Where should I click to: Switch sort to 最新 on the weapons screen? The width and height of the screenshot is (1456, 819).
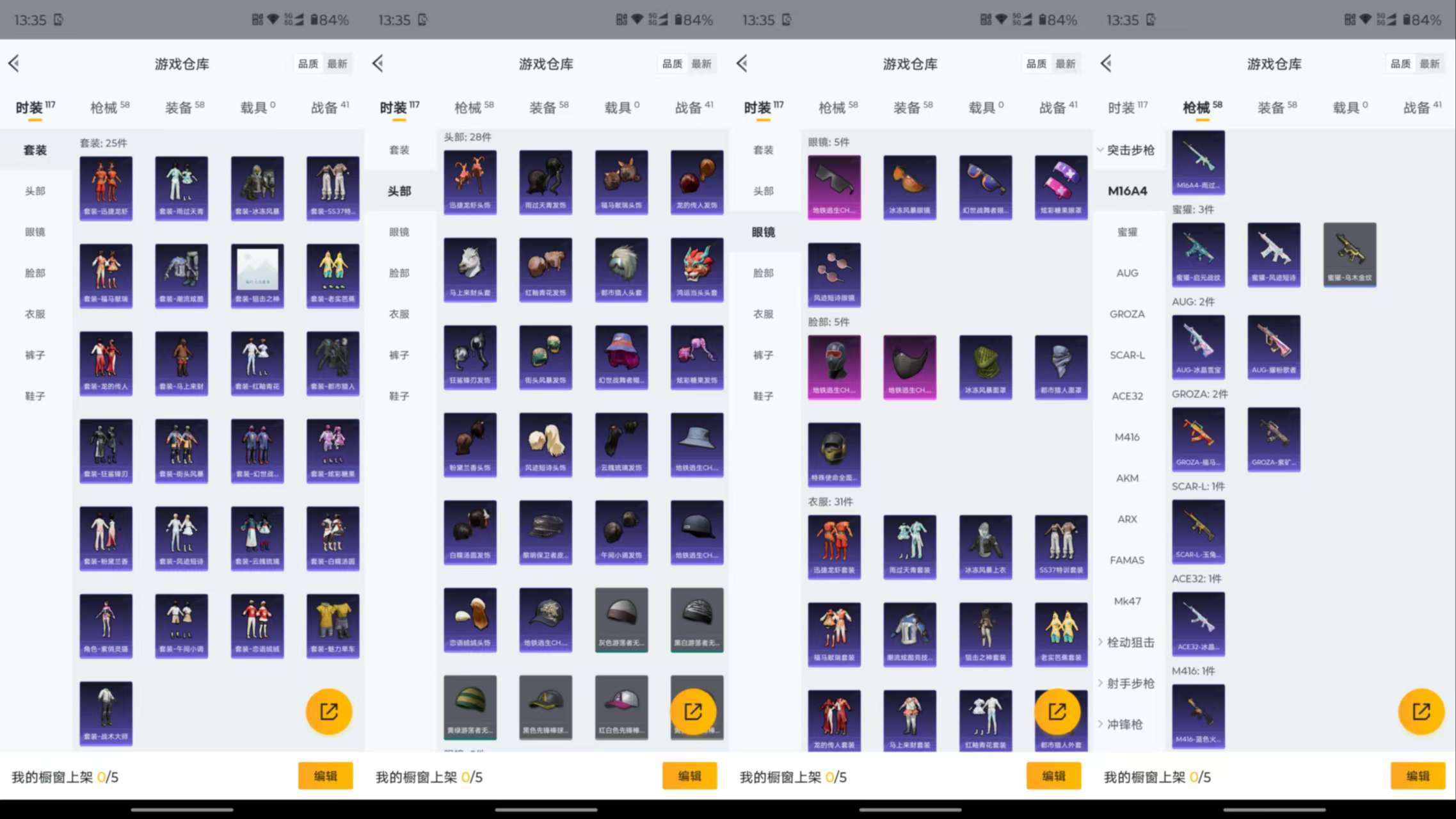point(1429,63)
